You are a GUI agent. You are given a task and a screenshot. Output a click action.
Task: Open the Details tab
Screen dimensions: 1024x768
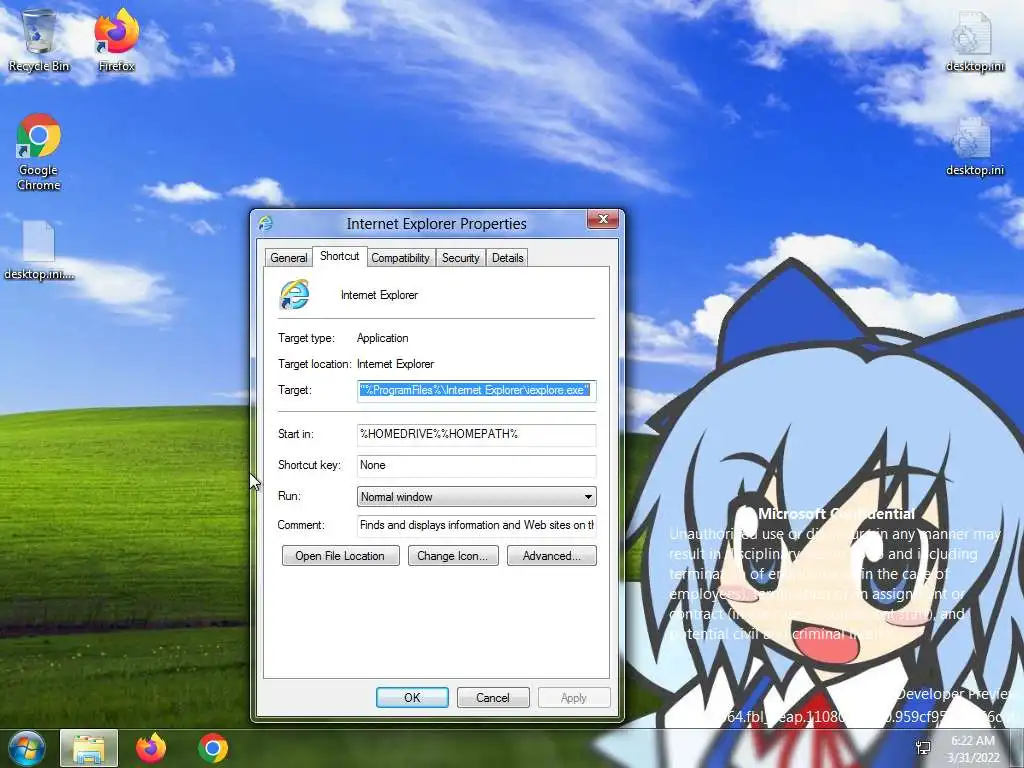(x=507, y=258)
